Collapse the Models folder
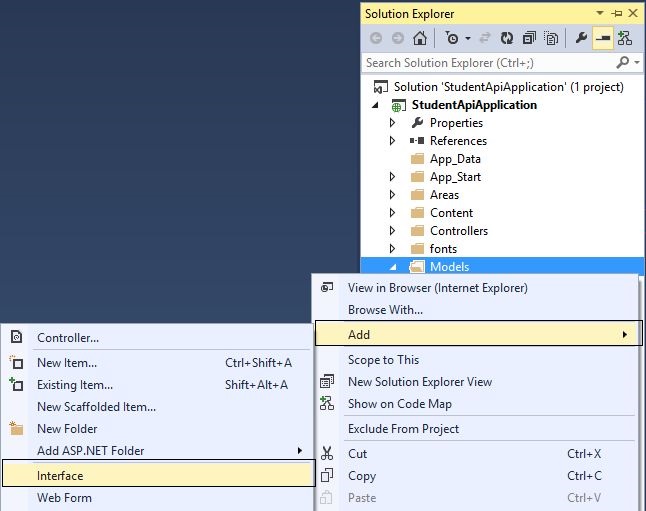The height and width of the screenshot is (511, 646). click(x=393, y=267)
